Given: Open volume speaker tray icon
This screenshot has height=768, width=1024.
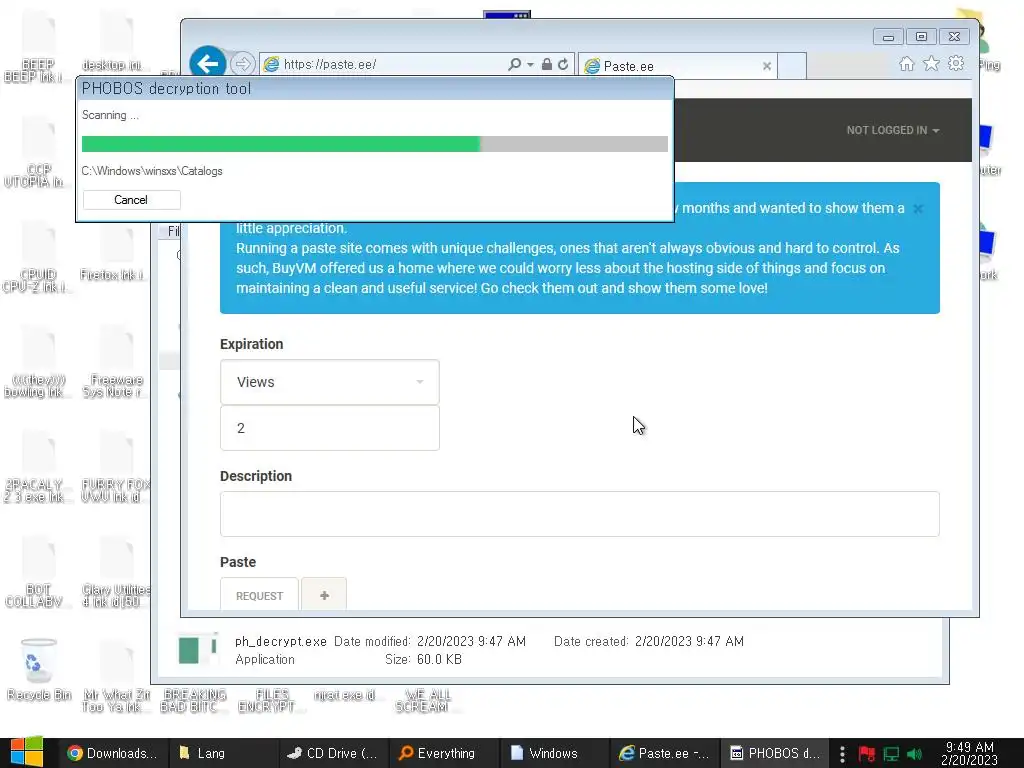Looking at the screenshot, I should tap(915, 754).
